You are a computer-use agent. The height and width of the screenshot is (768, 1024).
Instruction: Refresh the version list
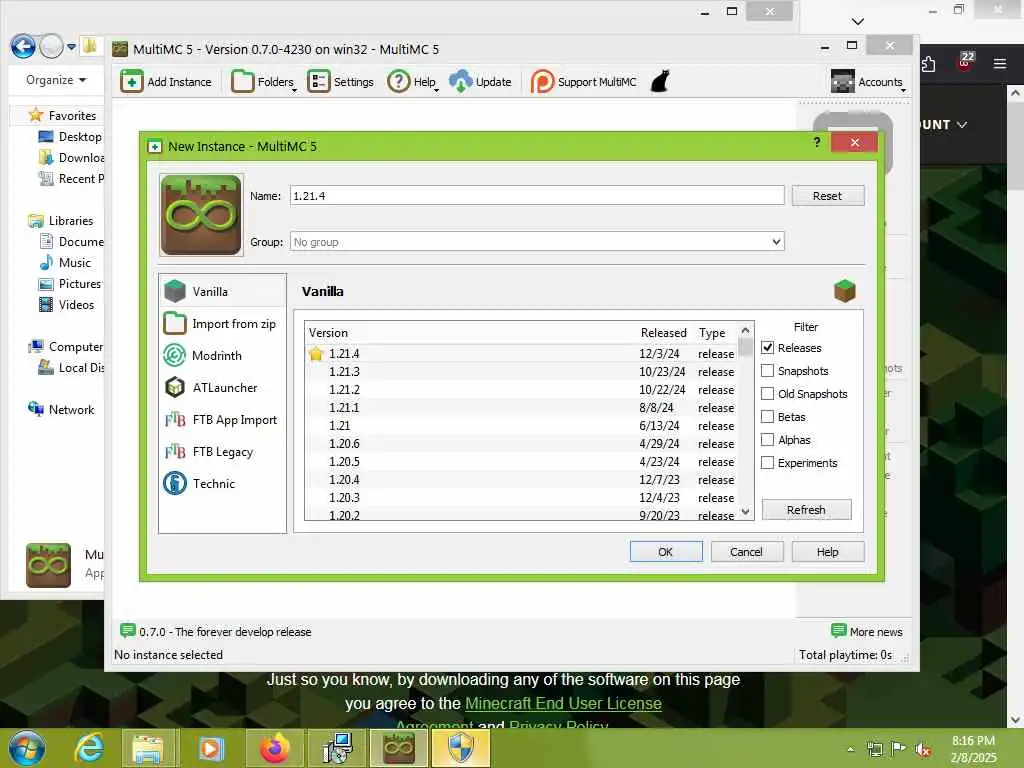click(x=806, y=509)
